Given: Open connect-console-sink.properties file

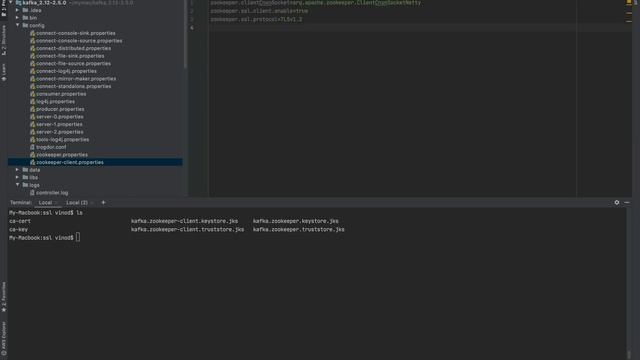Looking at the screenshot, I should (76, 33).
